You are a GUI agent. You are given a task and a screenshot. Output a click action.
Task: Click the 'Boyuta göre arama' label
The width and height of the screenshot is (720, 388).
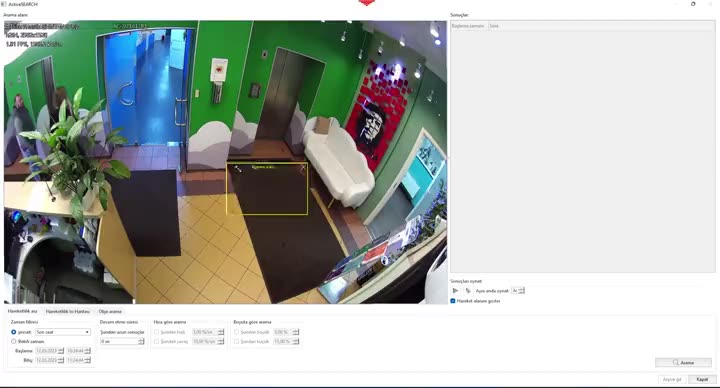pos(252,322)
